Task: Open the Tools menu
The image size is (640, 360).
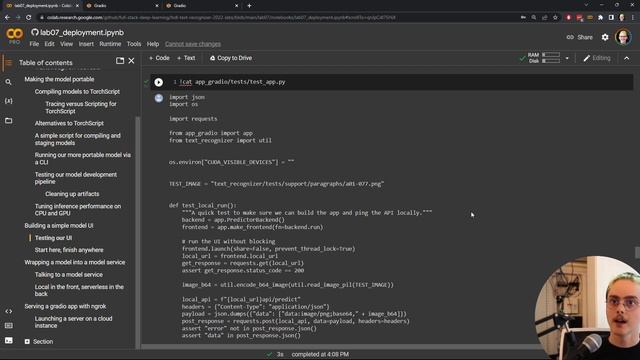Action: pos(133,44)
